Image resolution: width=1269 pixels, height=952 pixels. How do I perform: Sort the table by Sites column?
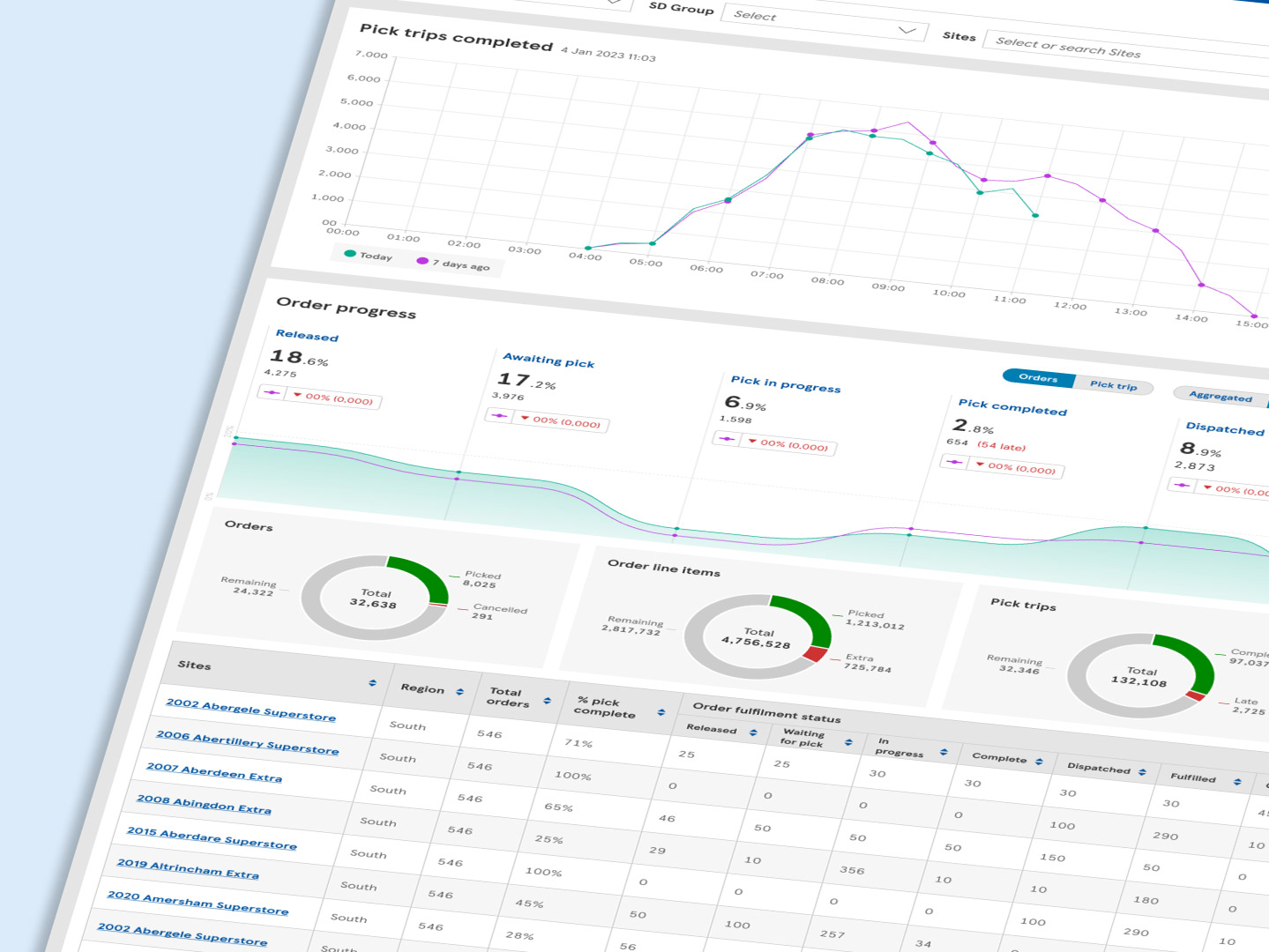[x=372, y=683]
